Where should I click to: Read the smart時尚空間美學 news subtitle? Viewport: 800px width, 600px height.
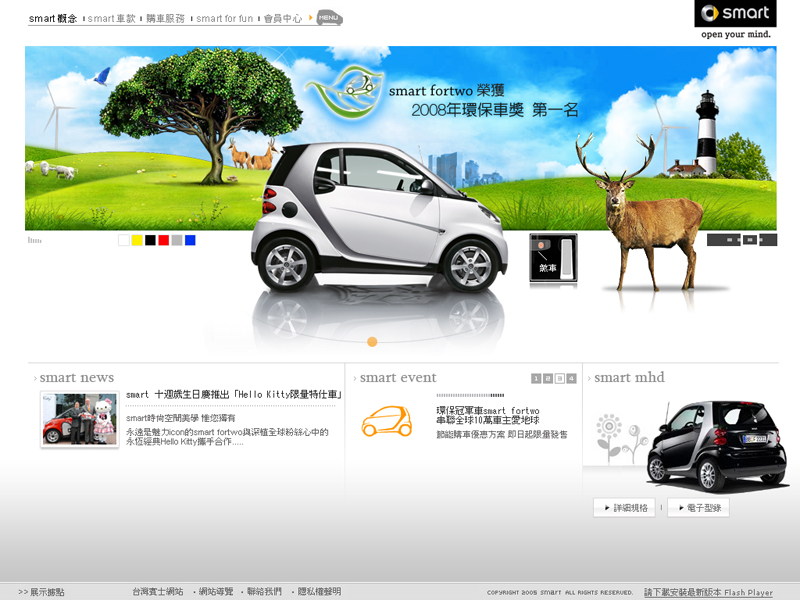(181, 418)
